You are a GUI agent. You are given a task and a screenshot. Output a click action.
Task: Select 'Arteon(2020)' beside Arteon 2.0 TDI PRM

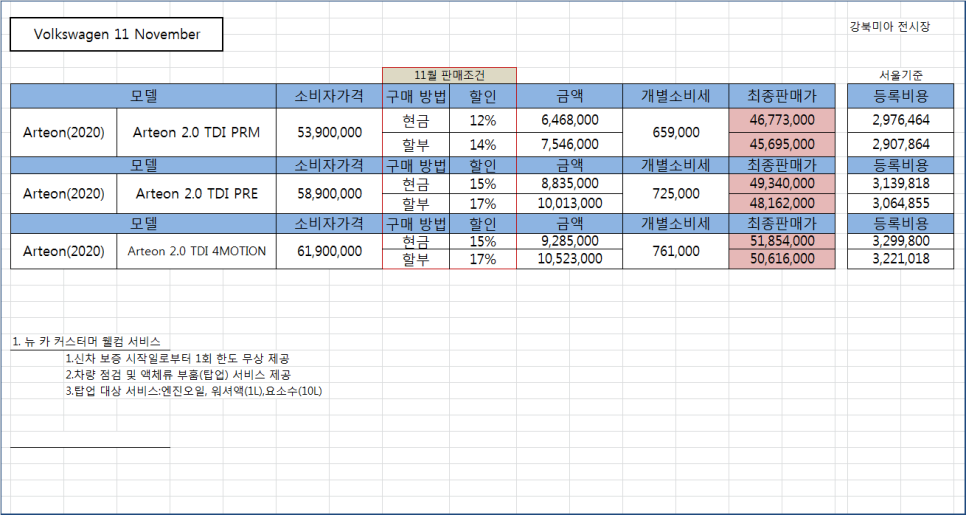pos(63,132)
